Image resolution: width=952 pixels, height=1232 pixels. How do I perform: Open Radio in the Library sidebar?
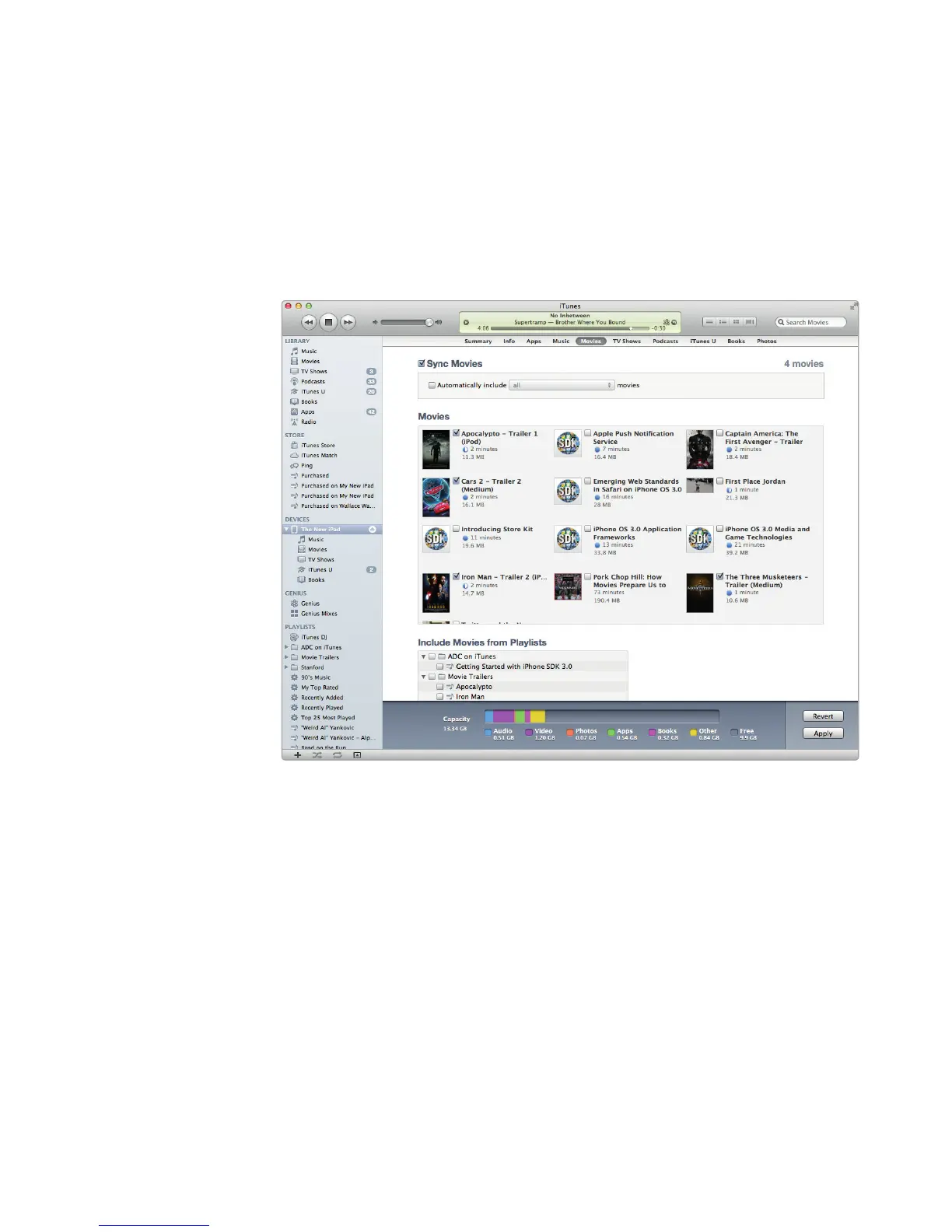point(308,422)
